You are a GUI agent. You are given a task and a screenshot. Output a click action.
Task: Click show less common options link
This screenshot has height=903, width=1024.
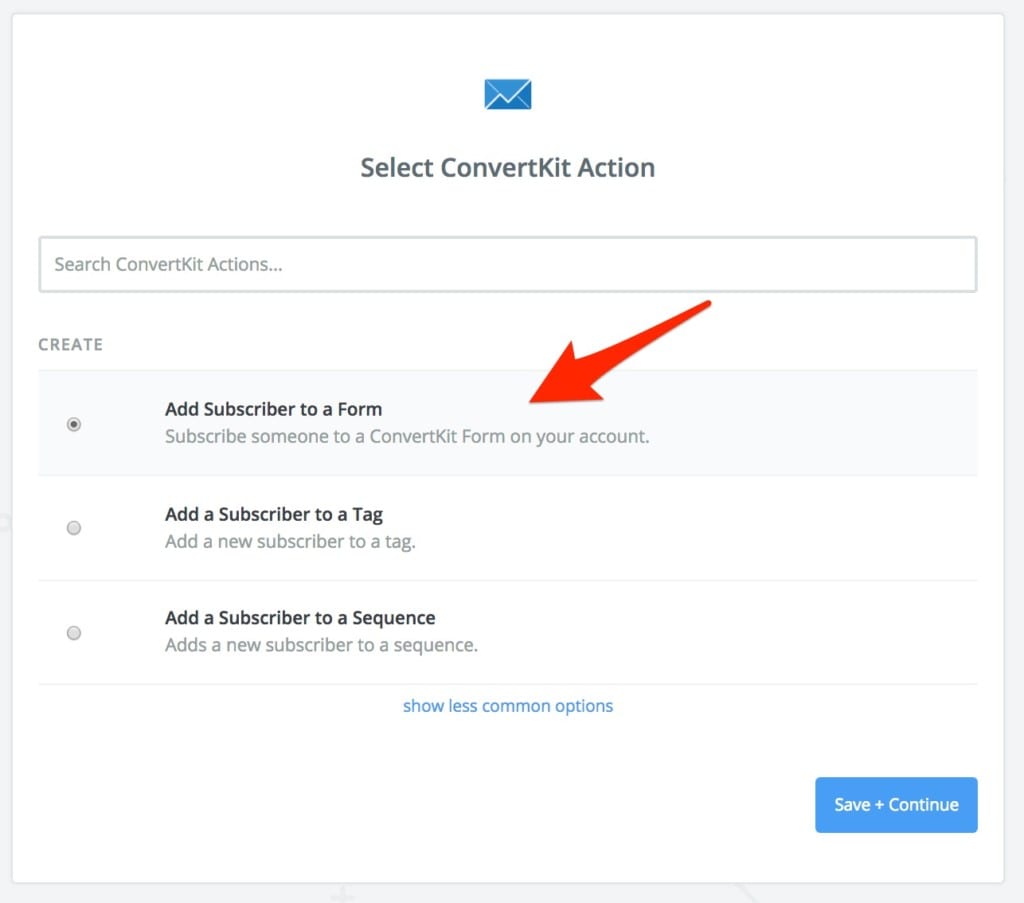click(x=507, y=706)
